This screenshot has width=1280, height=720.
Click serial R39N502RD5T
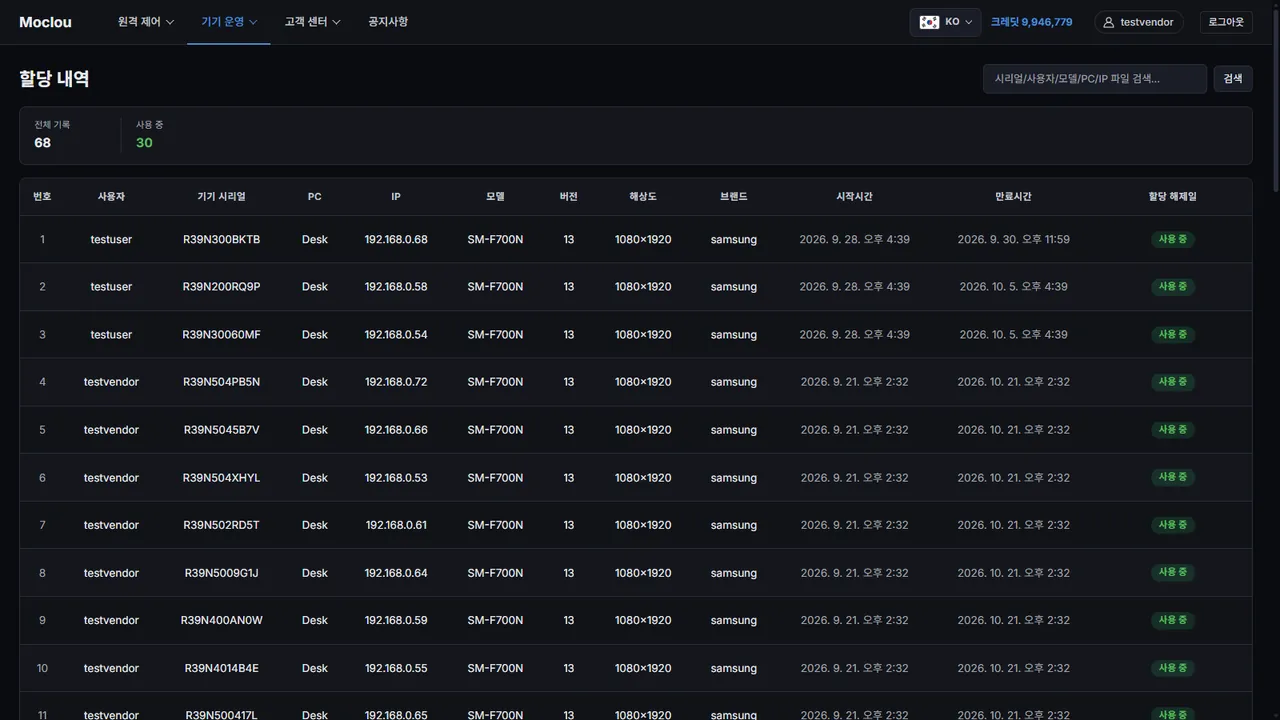[221, 525]
